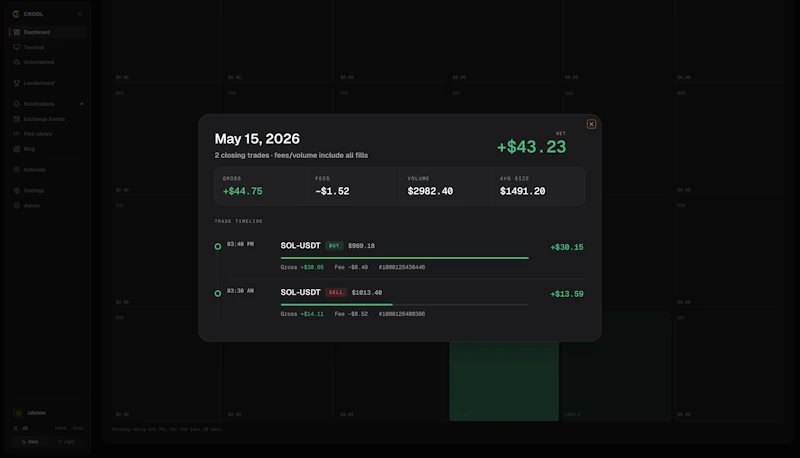
Task: Open the Referrals people icon
Action: click(x=16, y=169)
